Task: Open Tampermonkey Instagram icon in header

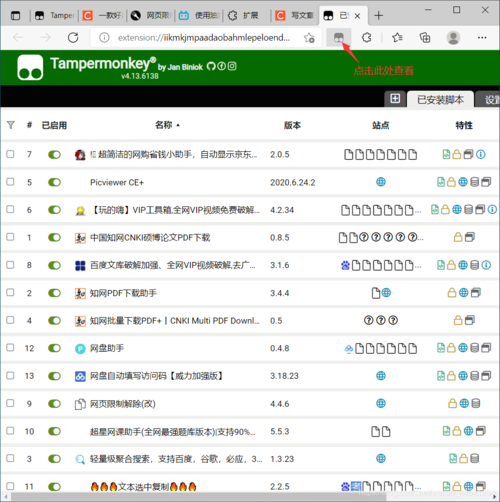Action: [232, 66]
